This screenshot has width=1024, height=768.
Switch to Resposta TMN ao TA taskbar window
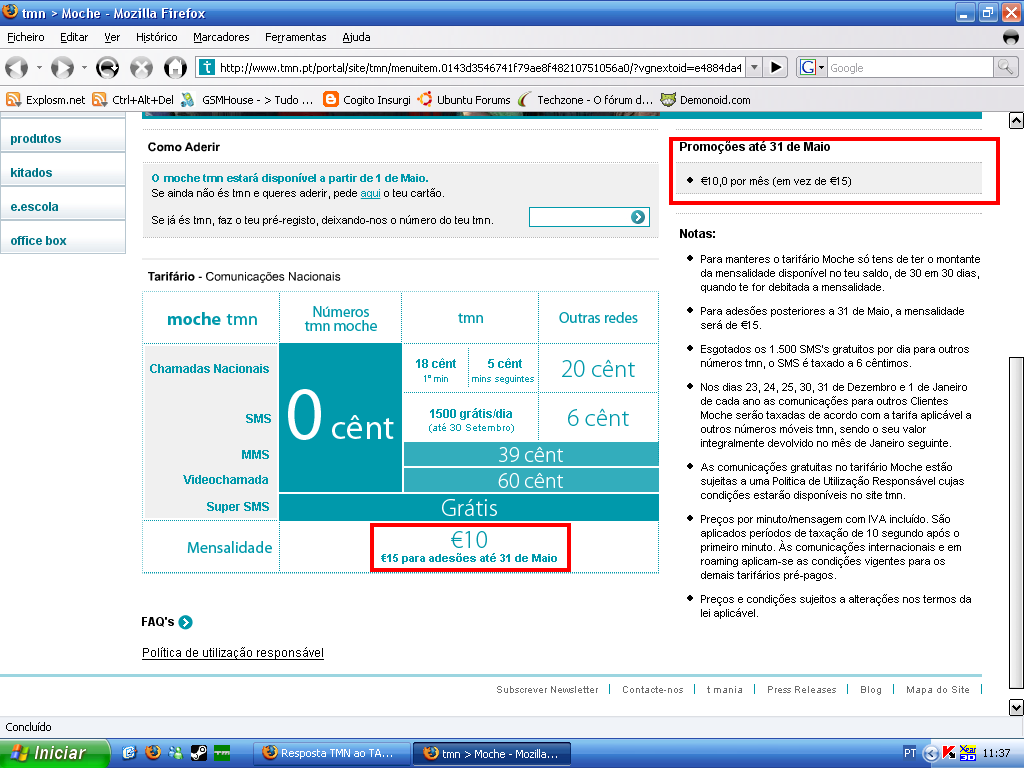pyautogui.click(x=331, y=754)
